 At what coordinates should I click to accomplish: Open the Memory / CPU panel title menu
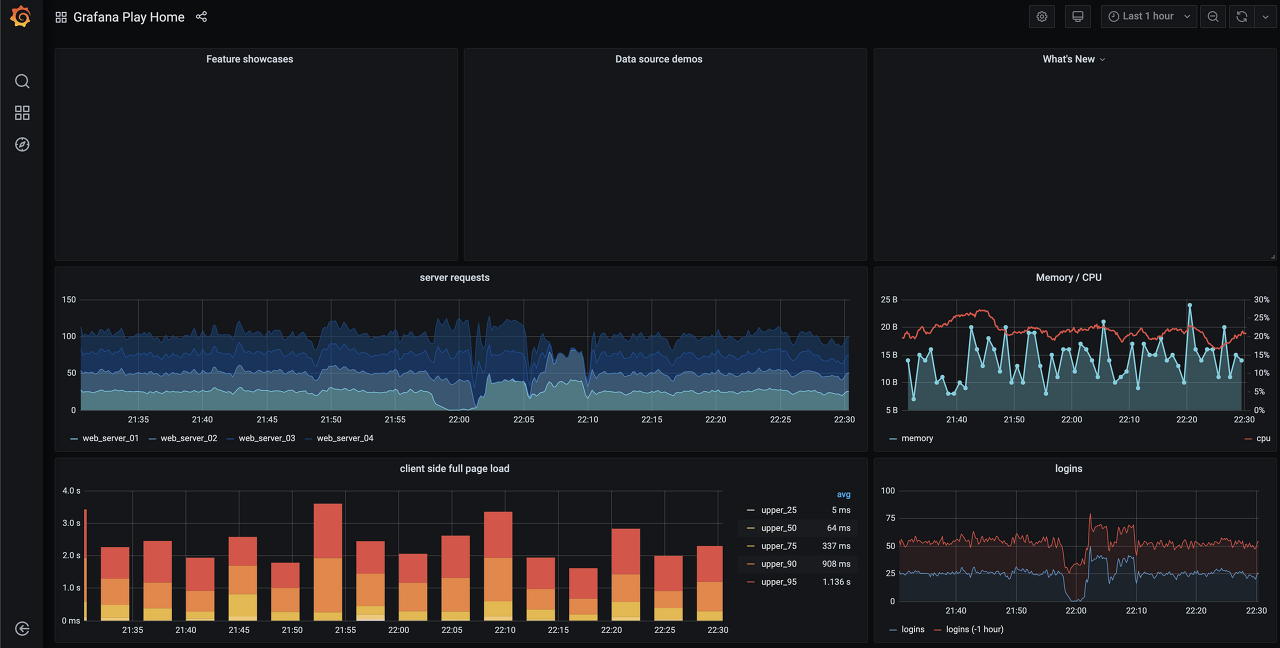(1069, 277)
